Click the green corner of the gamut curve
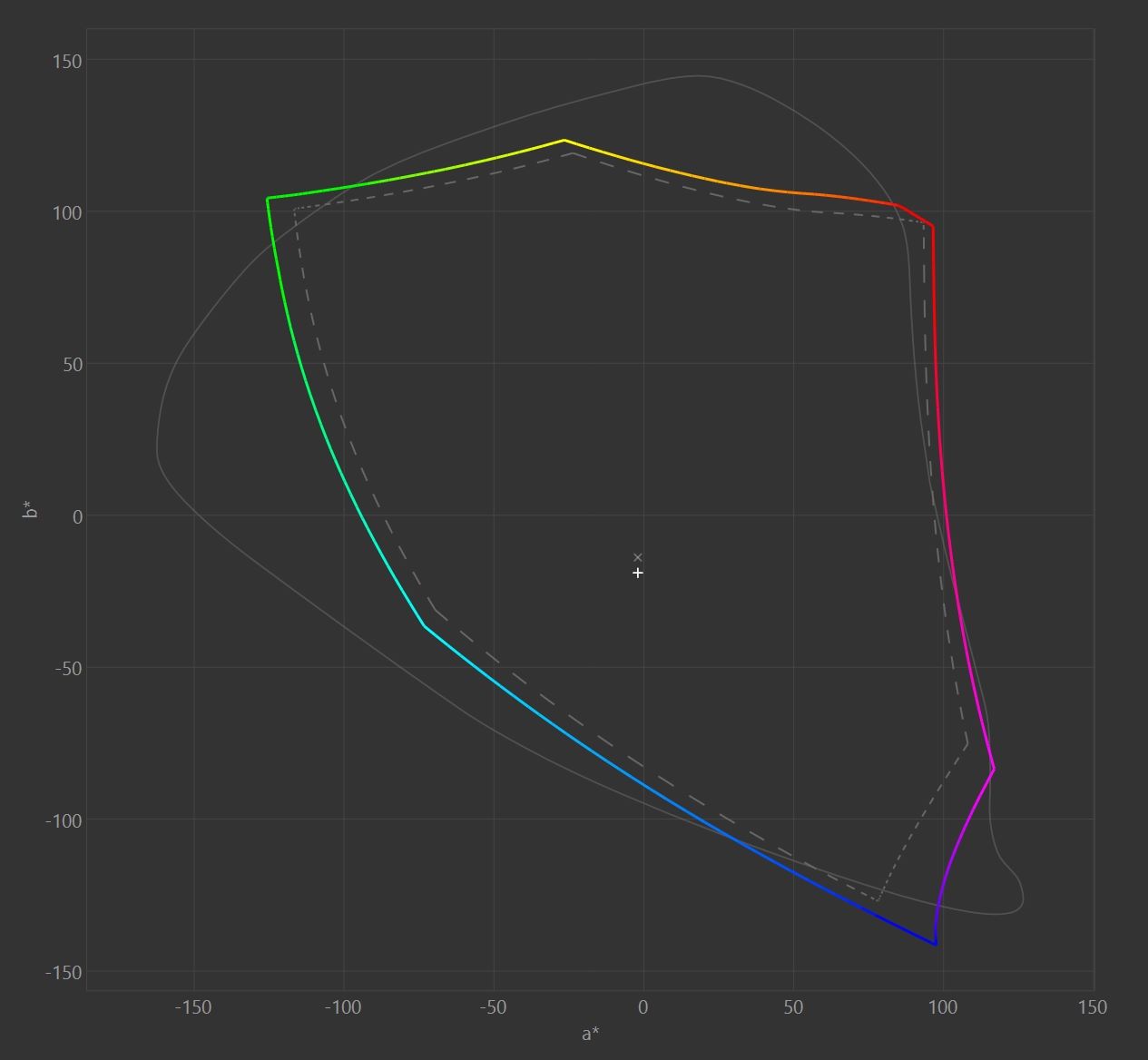This screenshot has height=1060, width=1148. tap(268, 198)
